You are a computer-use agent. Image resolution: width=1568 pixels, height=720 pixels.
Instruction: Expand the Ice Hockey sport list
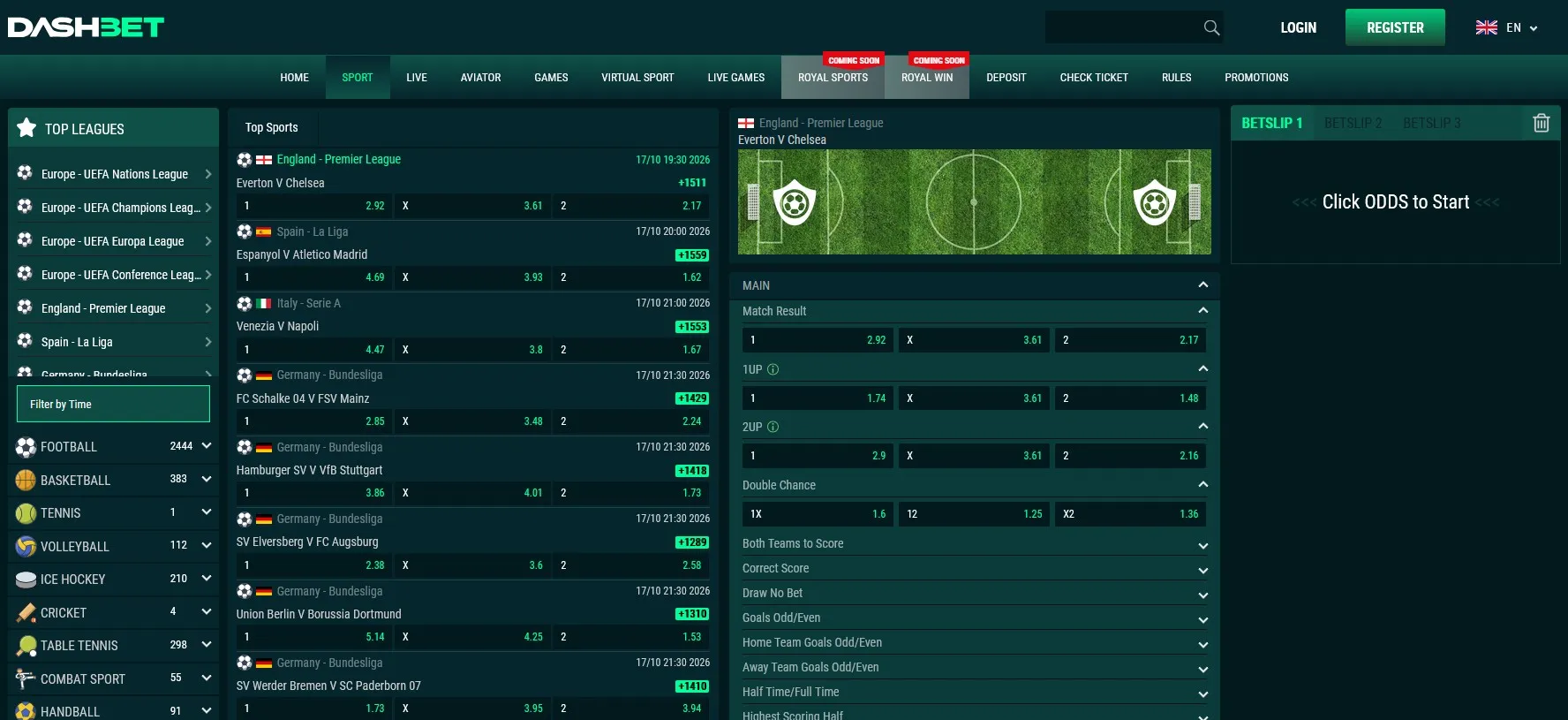[x=207, y=579]
